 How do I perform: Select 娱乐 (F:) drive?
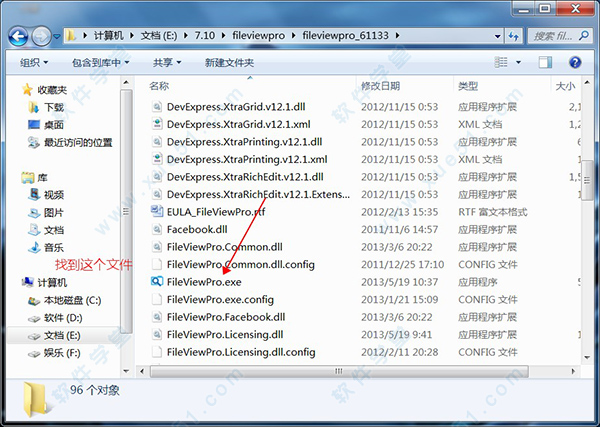(54, 353)
